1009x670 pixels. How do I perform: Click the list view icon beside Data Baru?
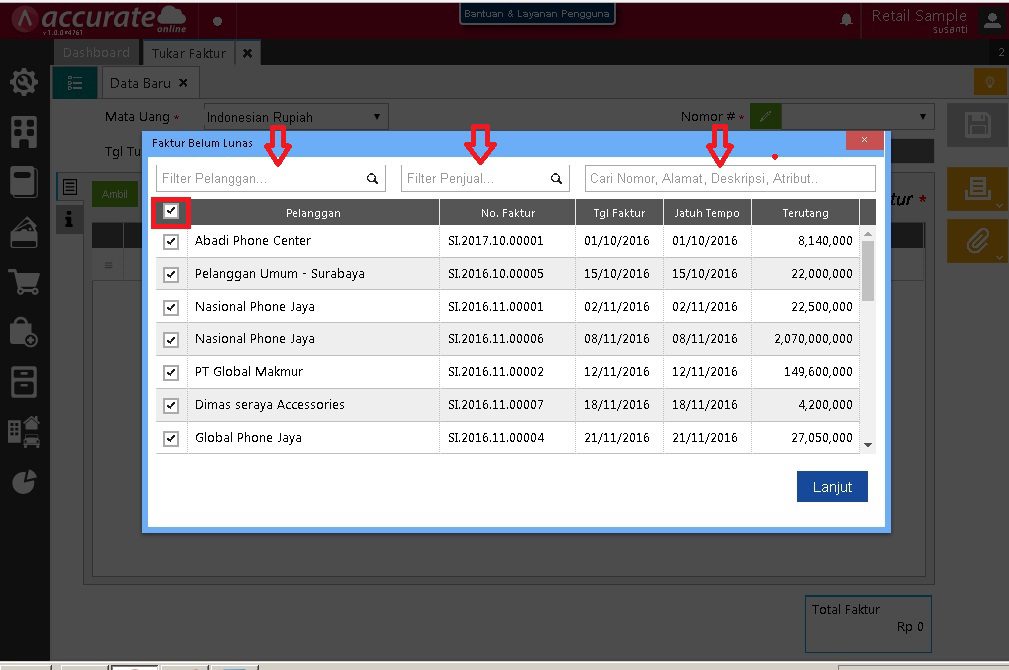[75, 83]
